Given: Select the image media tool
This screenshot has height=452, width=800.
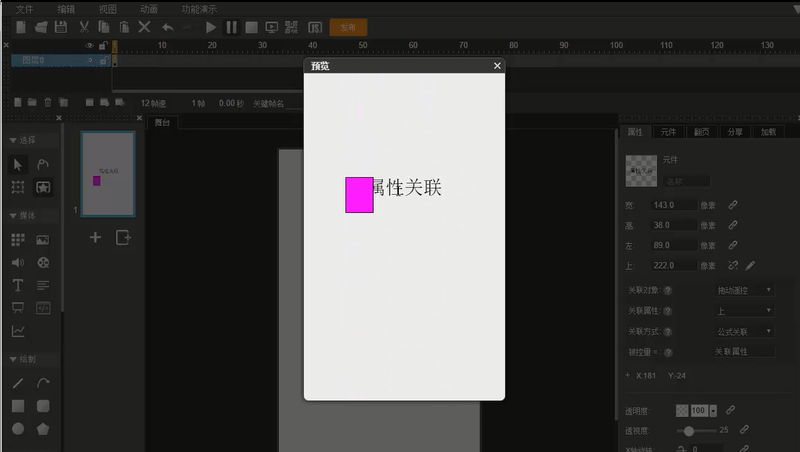Looking at the screenshot, I should [x=43, y=240].
